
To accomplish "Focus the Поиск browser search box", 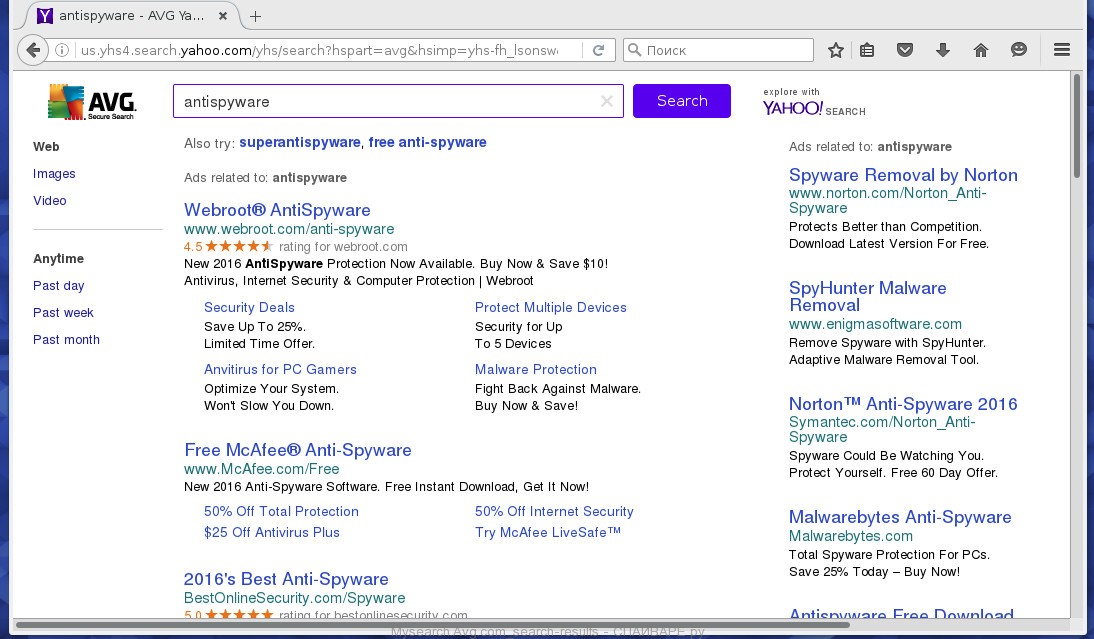I will tap(718, 50).
